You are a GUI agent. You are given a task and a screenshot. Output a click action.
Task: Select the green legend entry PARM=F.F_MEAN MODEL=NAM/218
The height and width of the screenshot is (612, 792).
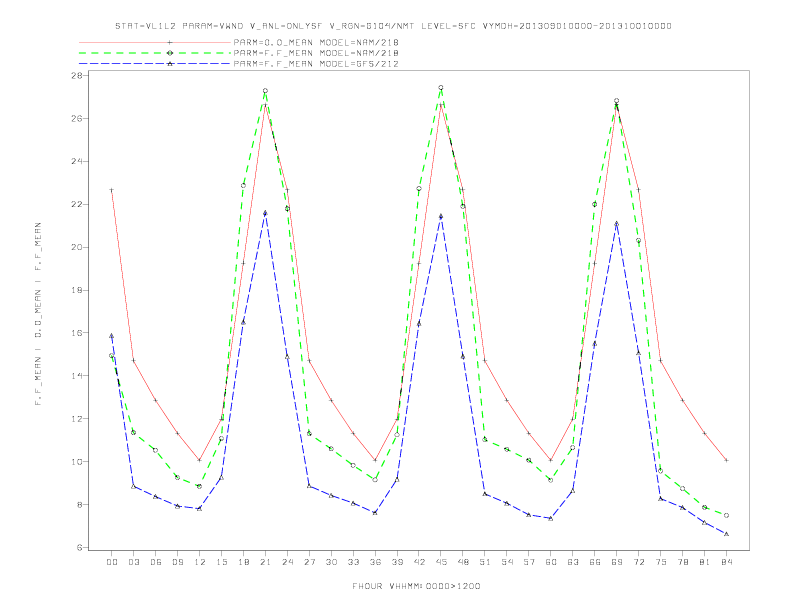pos(316,53)
